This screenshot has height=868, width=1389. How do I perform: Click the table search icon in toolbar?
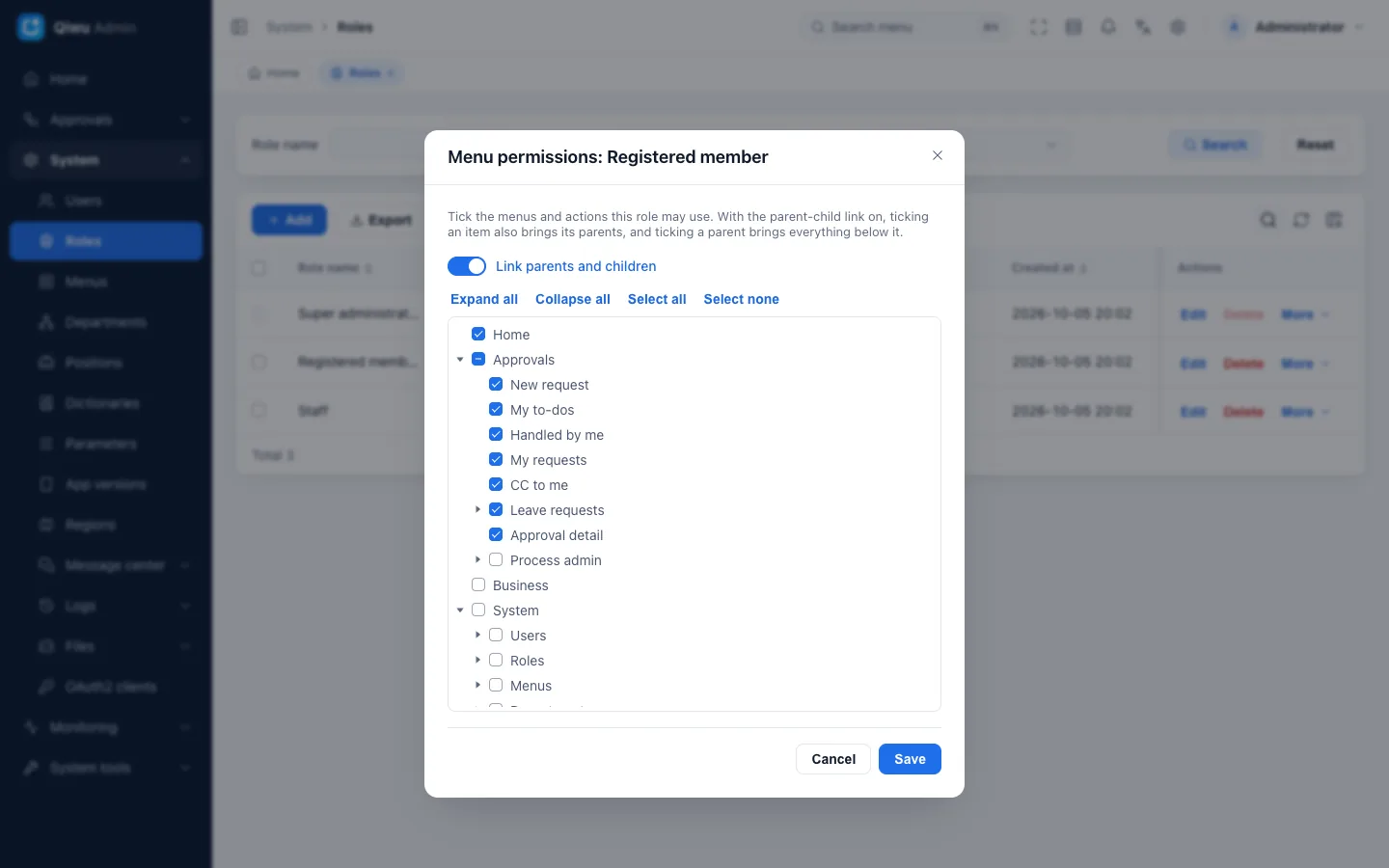click(1268, 220)
